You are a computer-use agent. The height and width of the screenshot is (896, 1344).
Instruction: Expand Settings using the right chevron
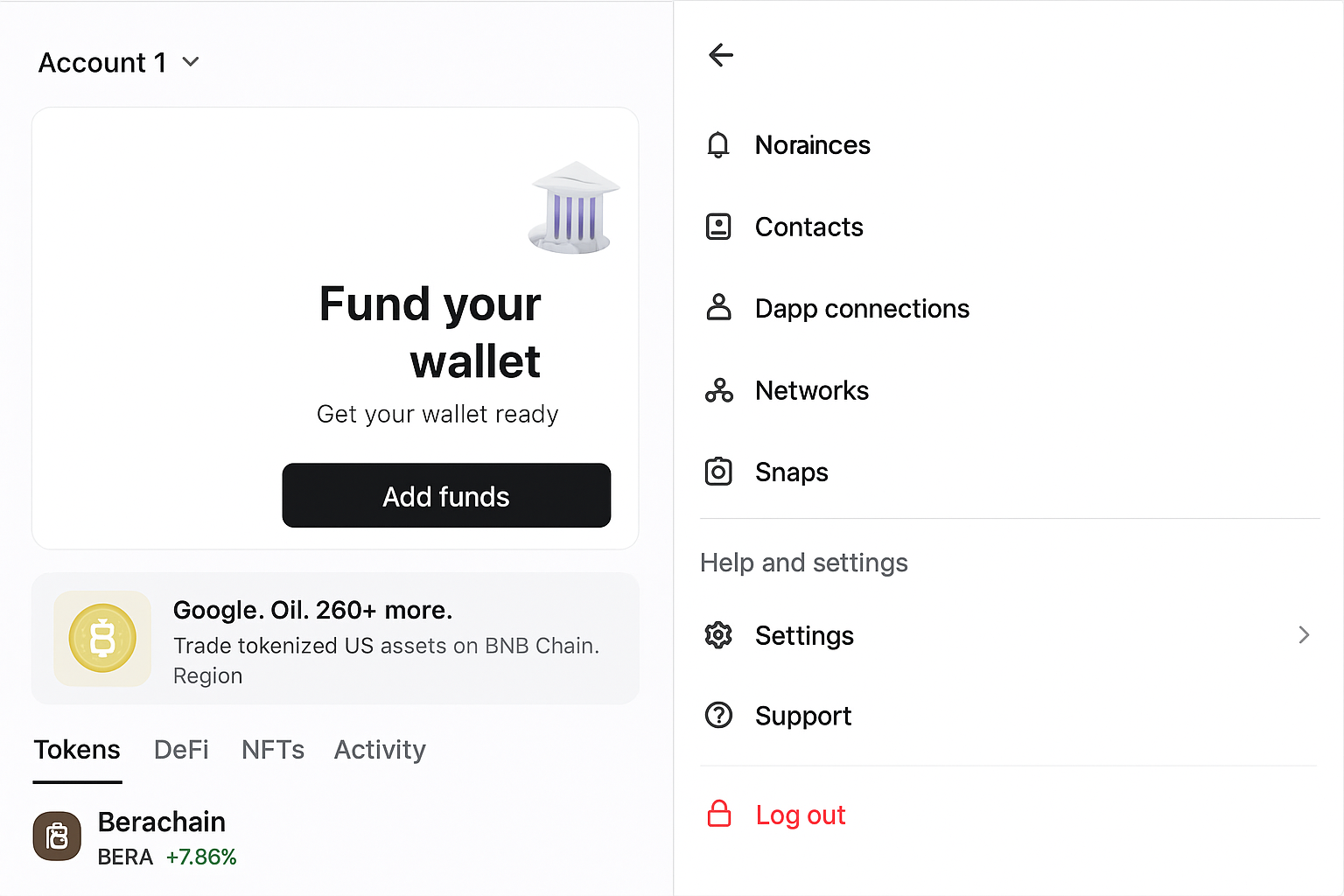pos(1304,635)
